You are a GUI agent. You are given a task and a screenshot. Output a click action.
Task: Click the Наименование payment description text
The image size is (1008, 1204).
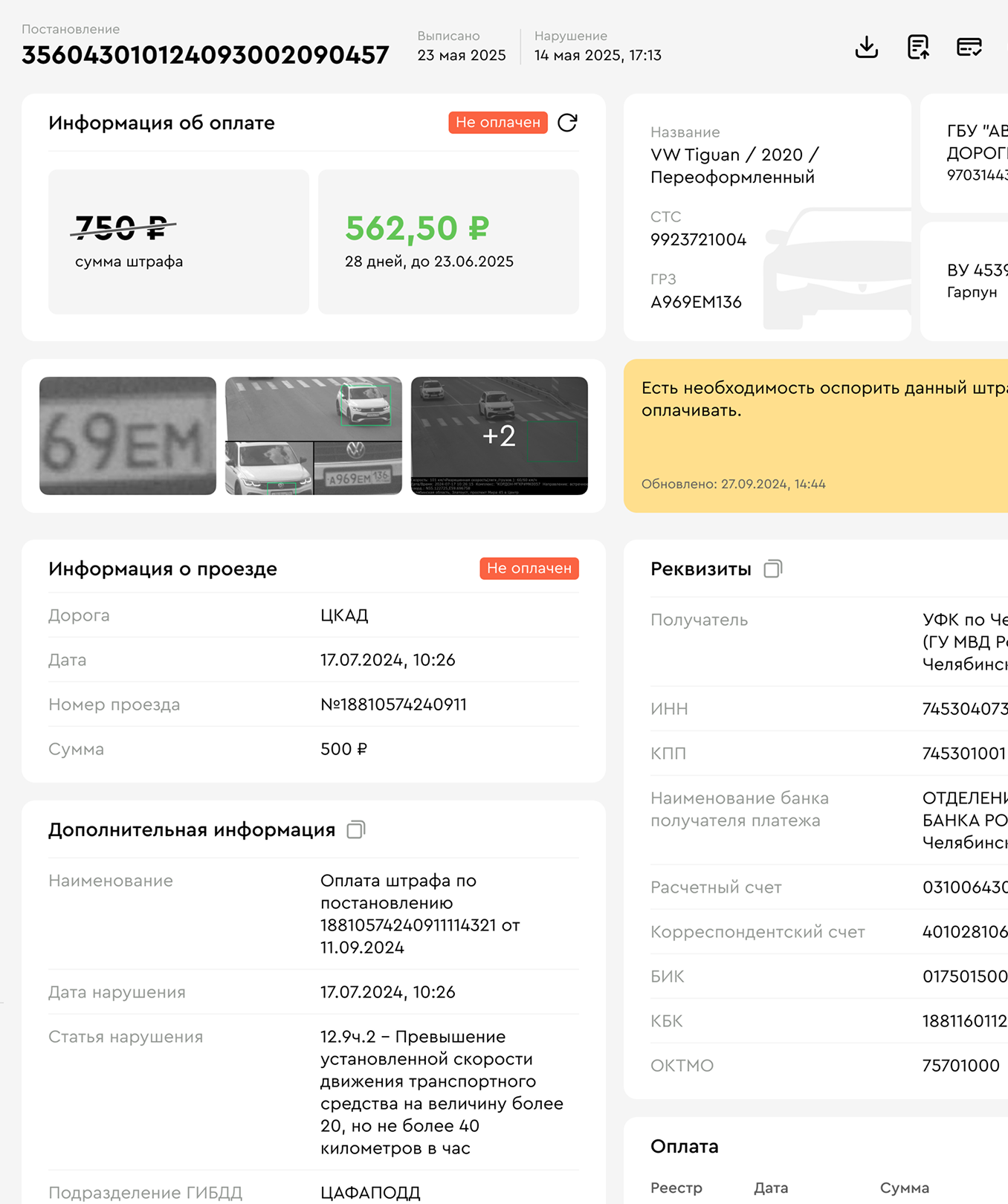click(420, 914)
